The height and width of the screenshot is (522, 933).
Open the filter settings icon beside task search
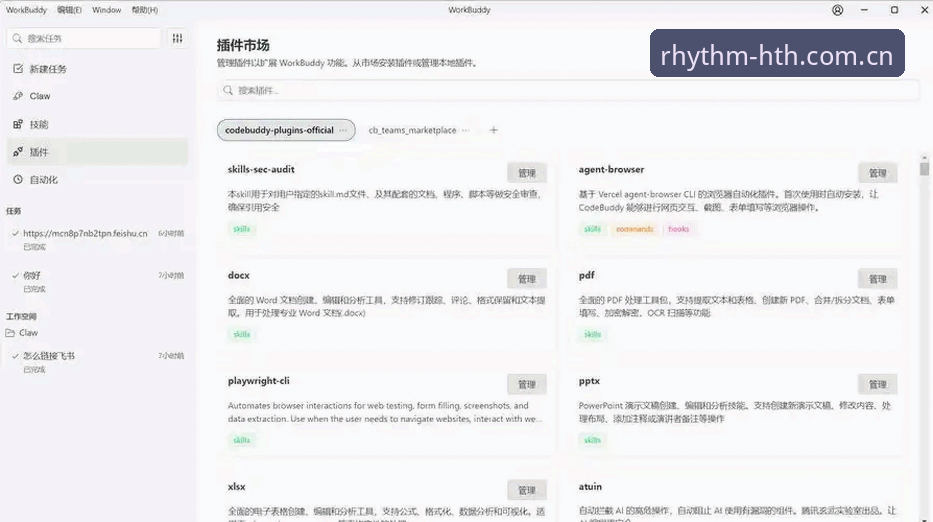point(177,38)
